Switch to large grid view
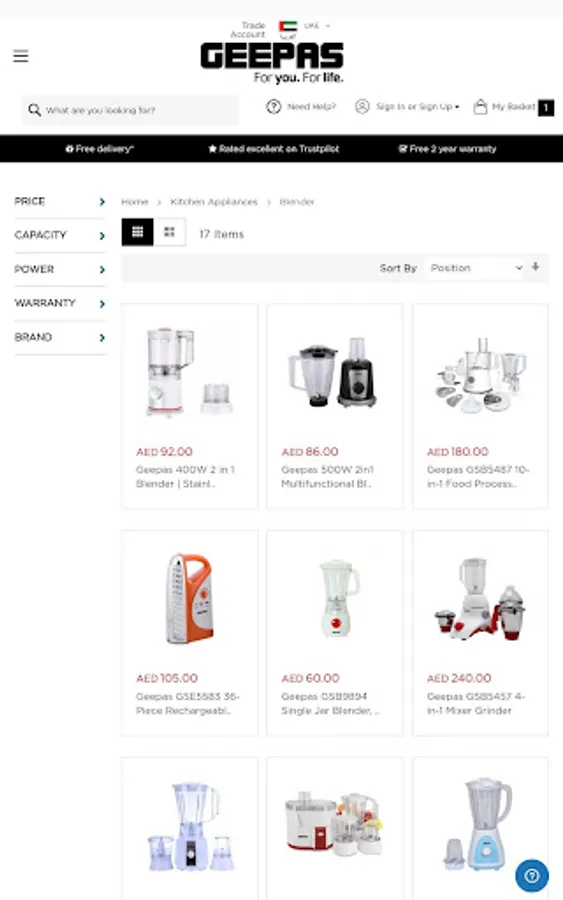 pyautogui.click(x=169, y=232)
